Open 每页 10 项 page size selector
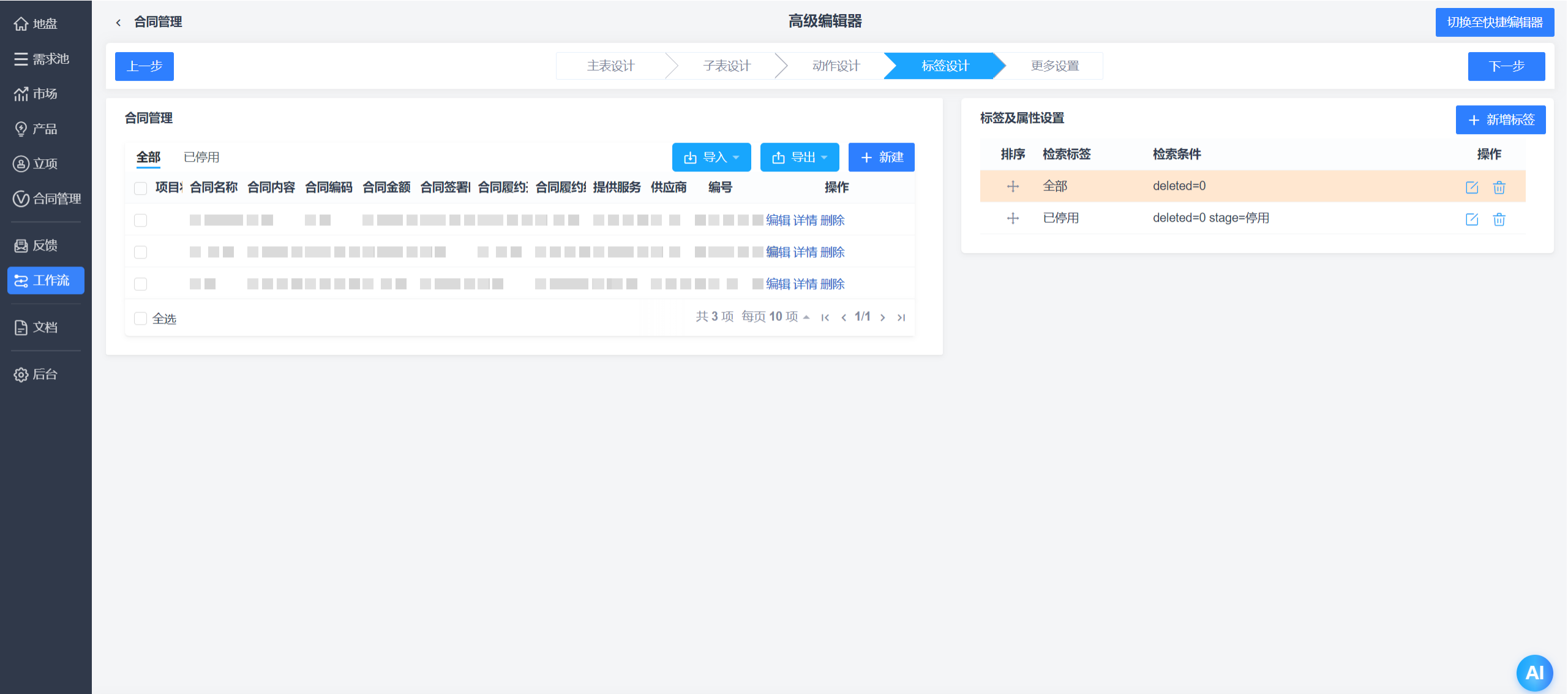 click(775, 317)
